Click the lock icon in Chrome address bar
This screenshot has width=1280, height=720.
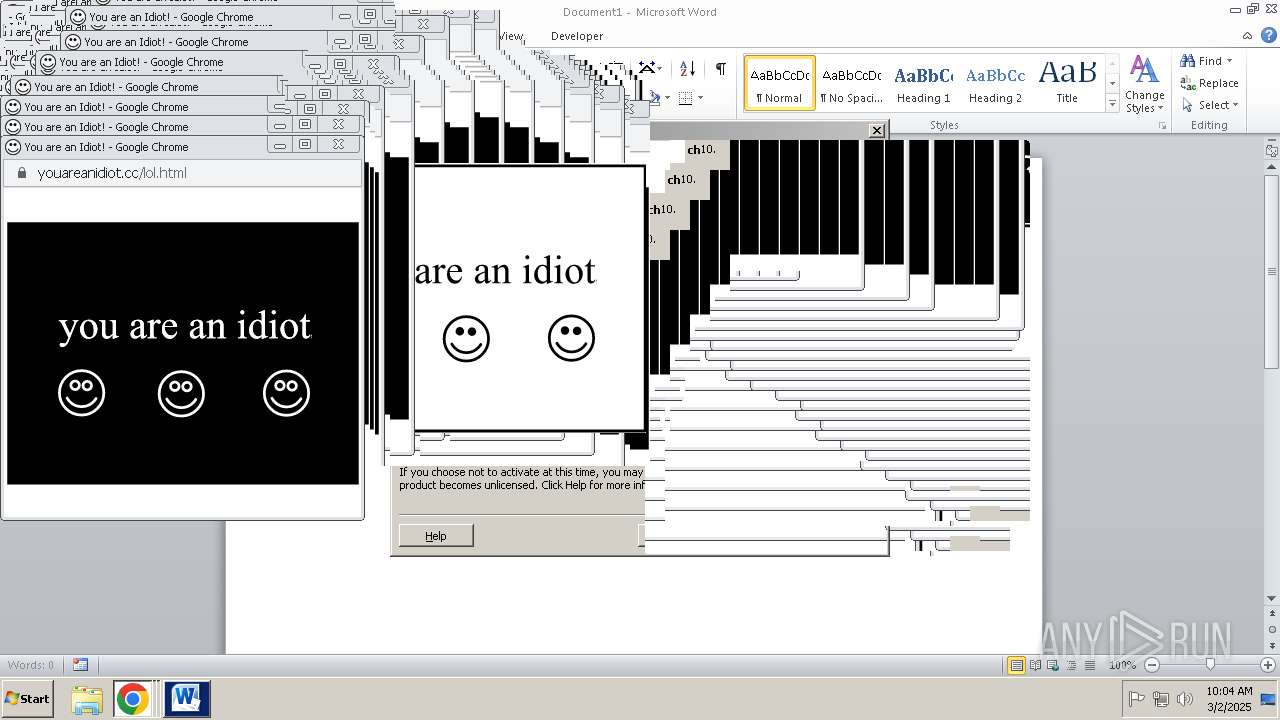(x=21, y=173)
